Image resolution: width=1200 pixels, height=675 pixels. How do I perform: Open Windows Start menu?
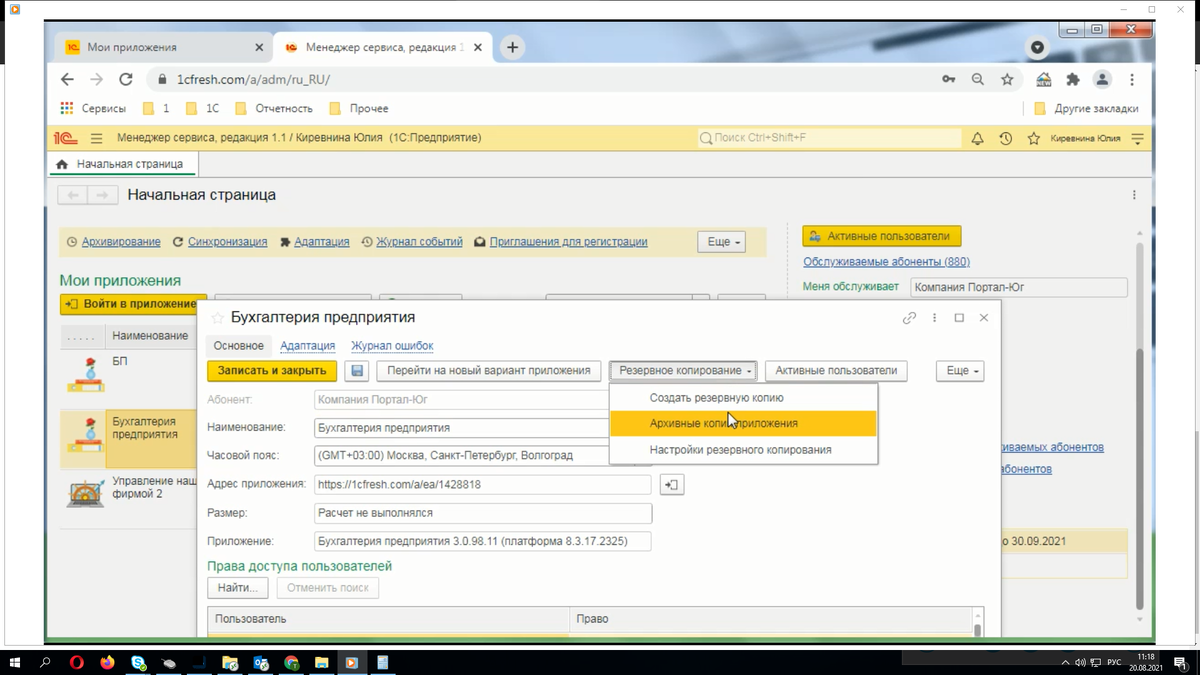15,663
